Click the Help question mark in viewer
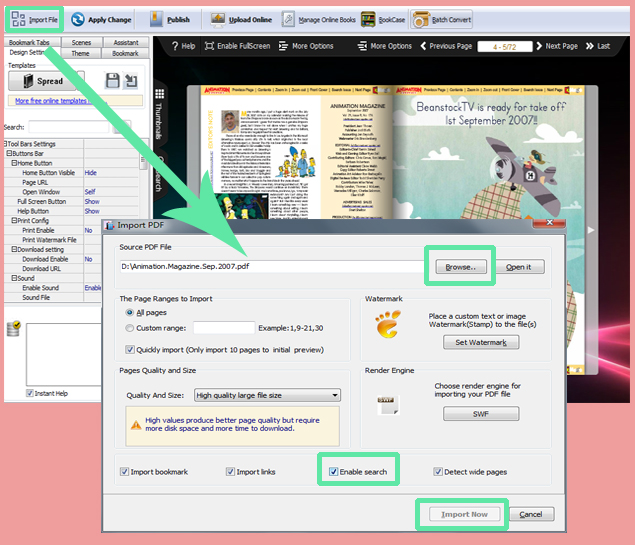This screenshot has width=635, height=545. 175,46
